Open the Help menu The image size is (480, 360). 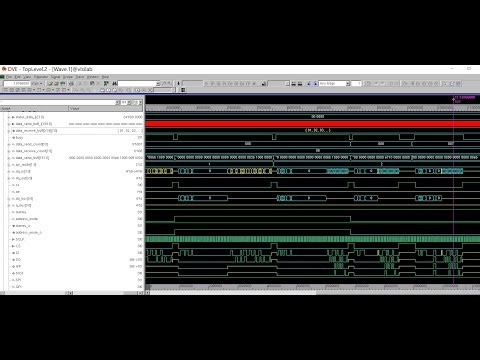point(105,77)
